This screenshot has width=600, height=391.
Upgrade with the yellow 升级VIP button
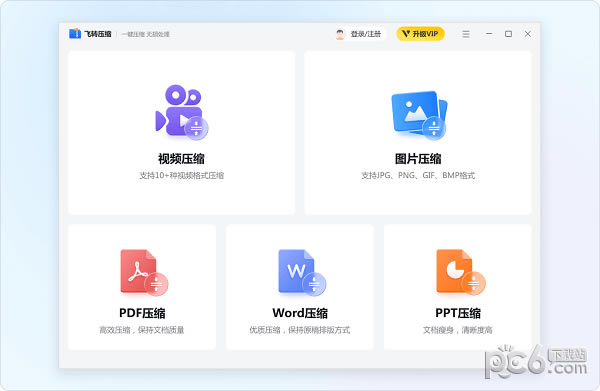(420, 34)
